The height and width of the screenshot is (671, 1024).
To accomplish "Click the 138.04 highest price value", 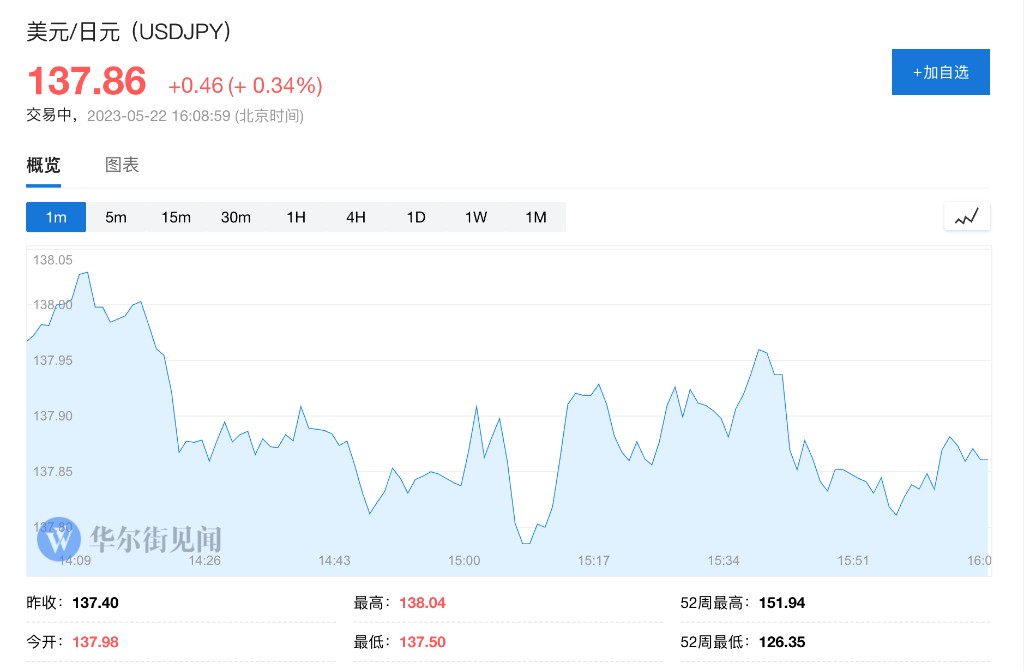I will click(x=422, y=603).
